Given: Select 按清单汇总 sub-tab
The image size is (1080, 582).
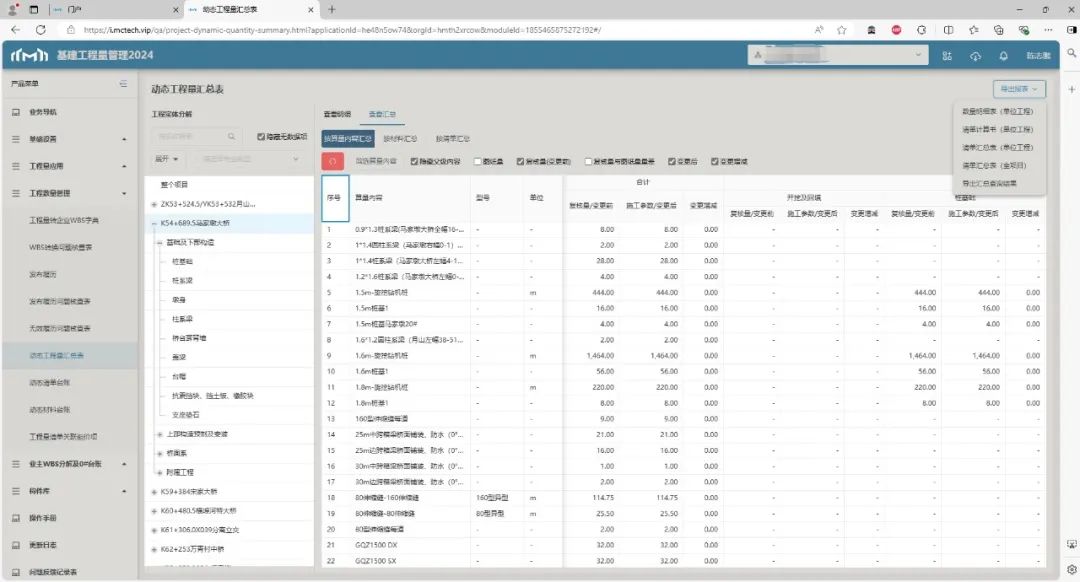Looking at the screenshot, I should point(453,138).
